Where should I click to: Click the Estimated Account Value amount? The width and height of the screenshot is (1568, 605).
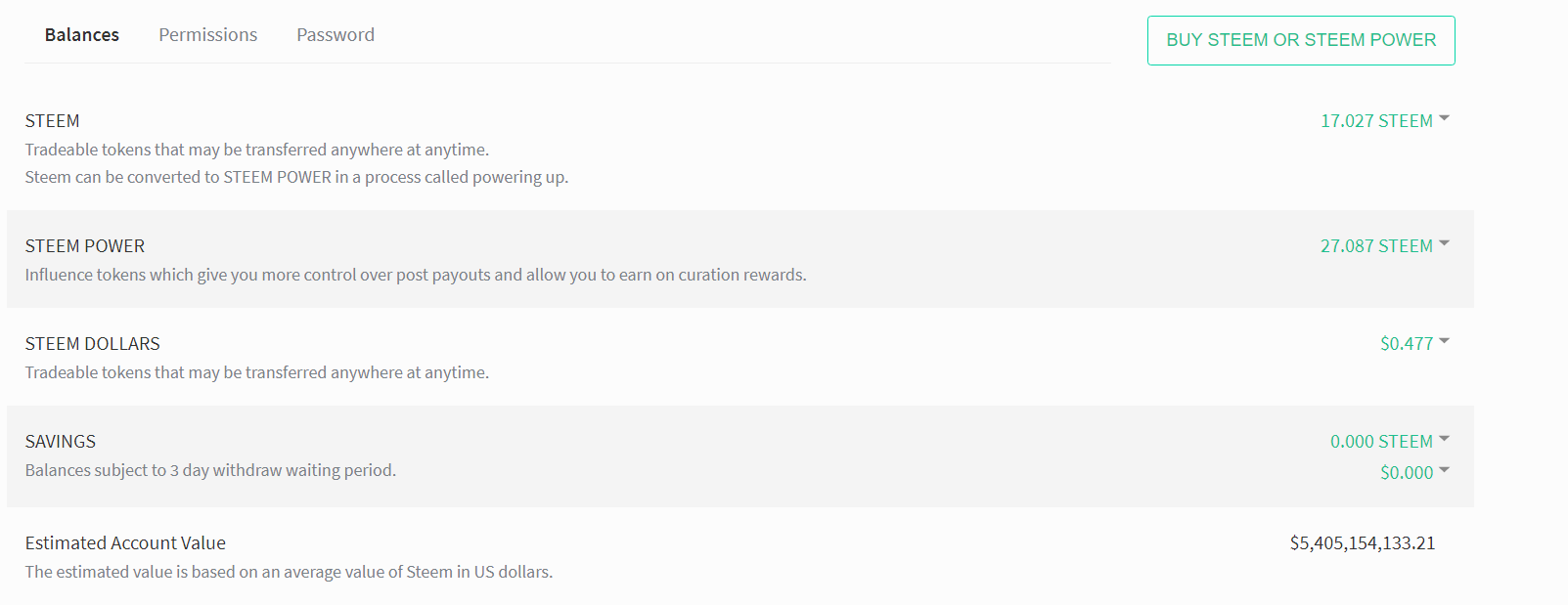(1362, 543)
